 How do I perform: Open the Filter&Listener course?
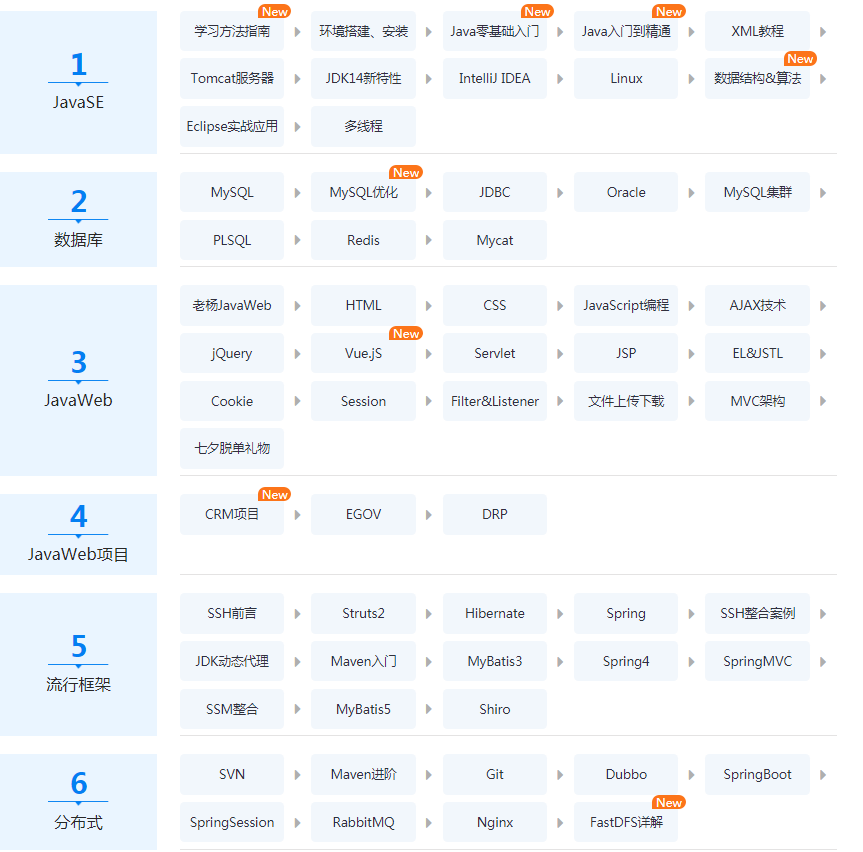[495, 401]
